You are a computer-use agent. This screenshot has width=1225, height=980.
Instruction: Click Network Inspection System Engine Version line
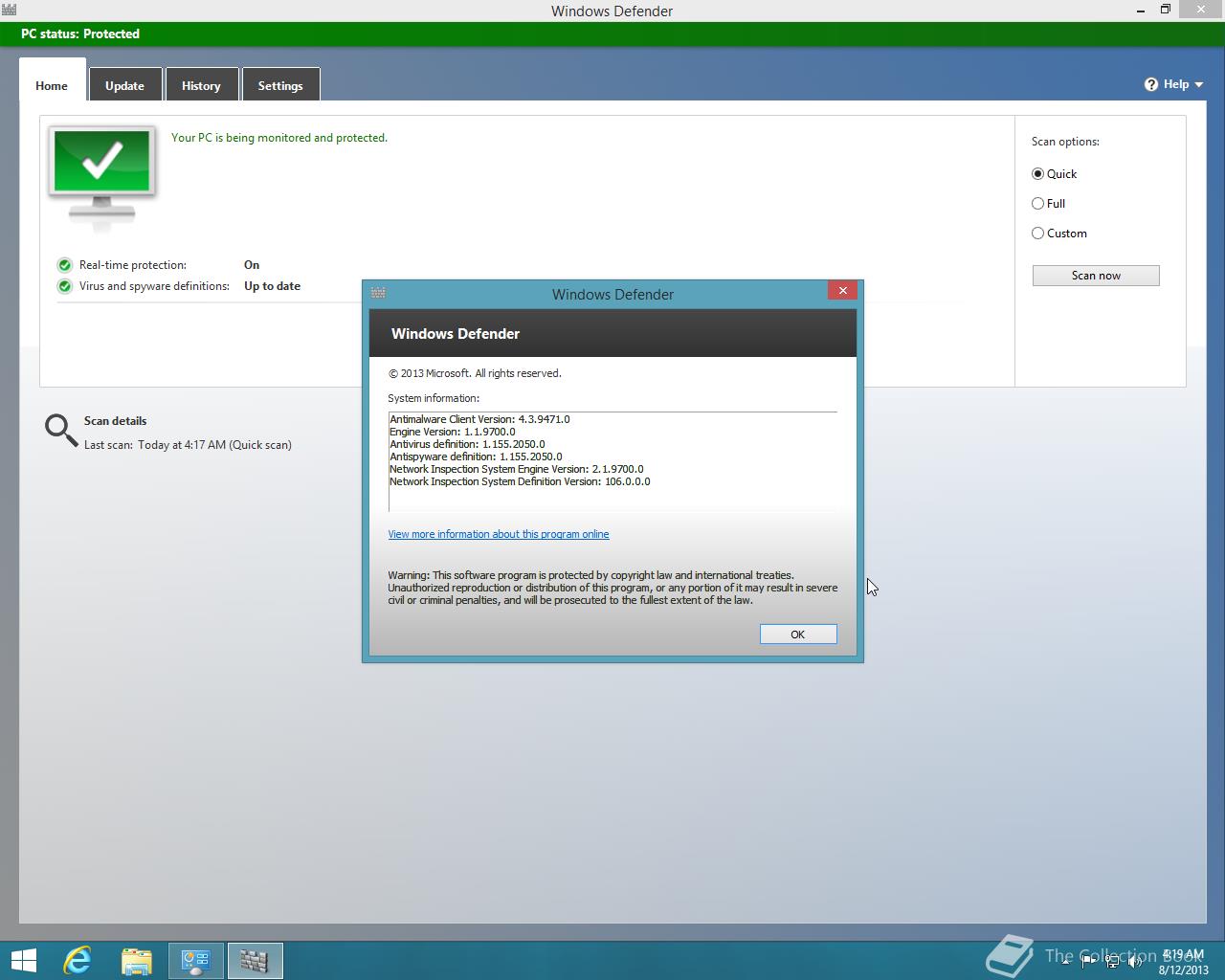(516, 469)
